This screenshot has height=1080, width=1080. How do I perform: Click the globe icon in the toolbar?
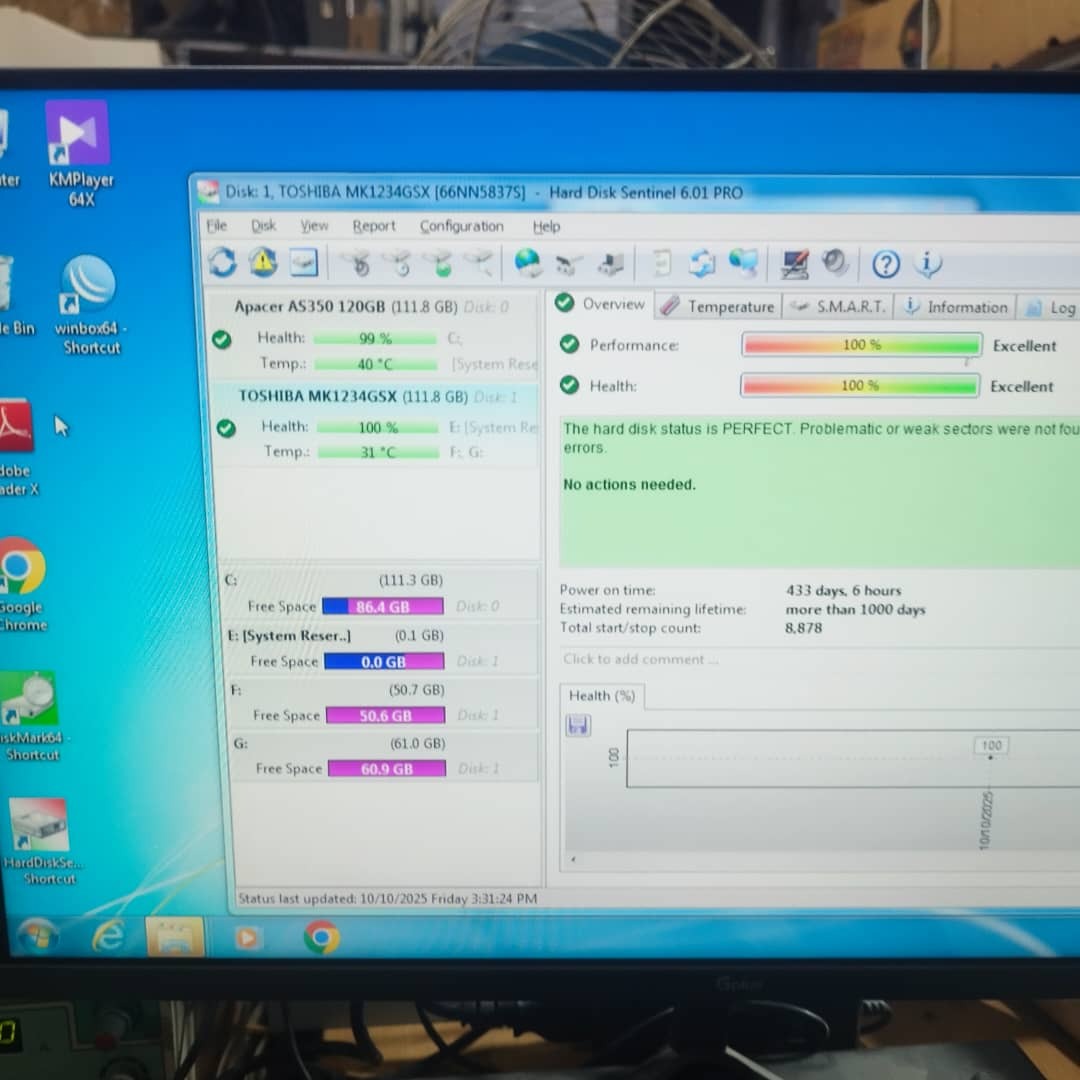(x=527, y=264)
